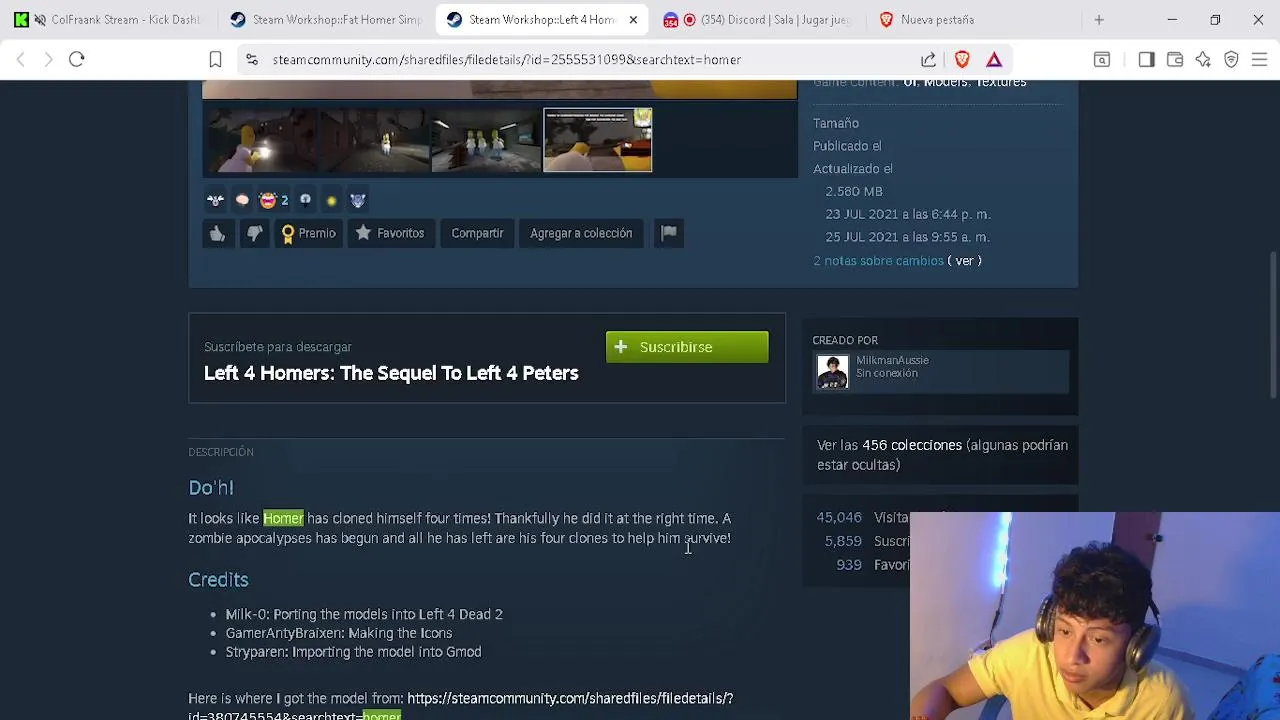Click 'Milk-0: Porting the models' credit line

pos(364,614)
